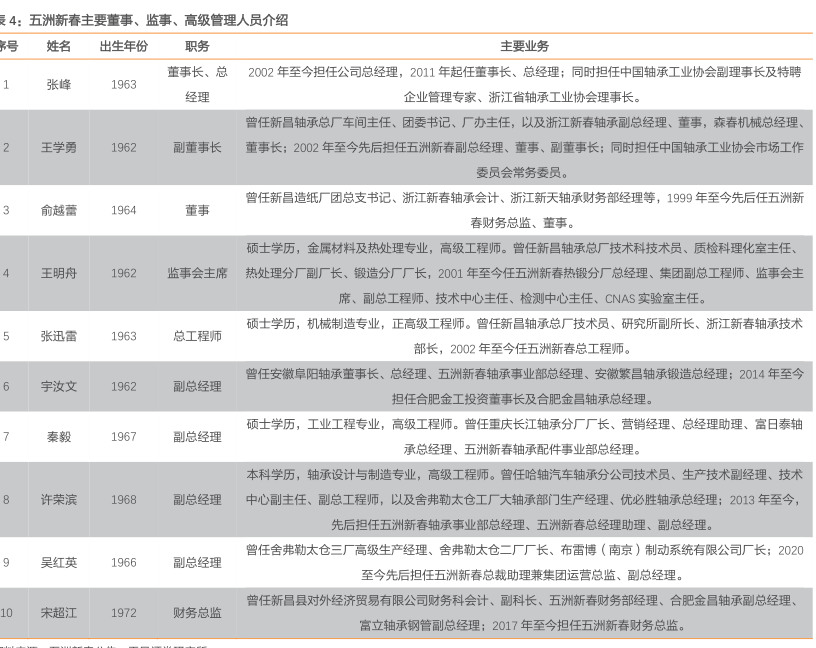Select the name cell 俞越蕾
This screenshot has width=816, height=648.
click(59, 210)
